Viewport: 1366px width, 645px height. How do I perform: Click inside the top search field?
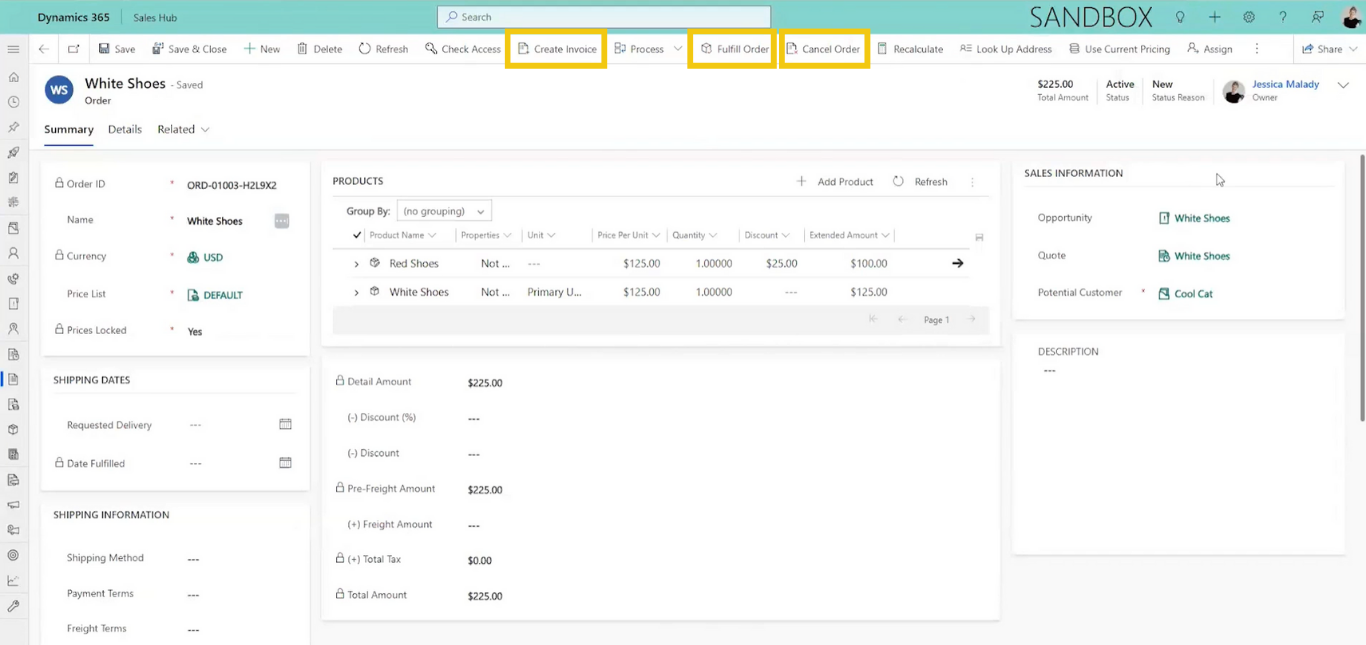(x=603, y=16)
